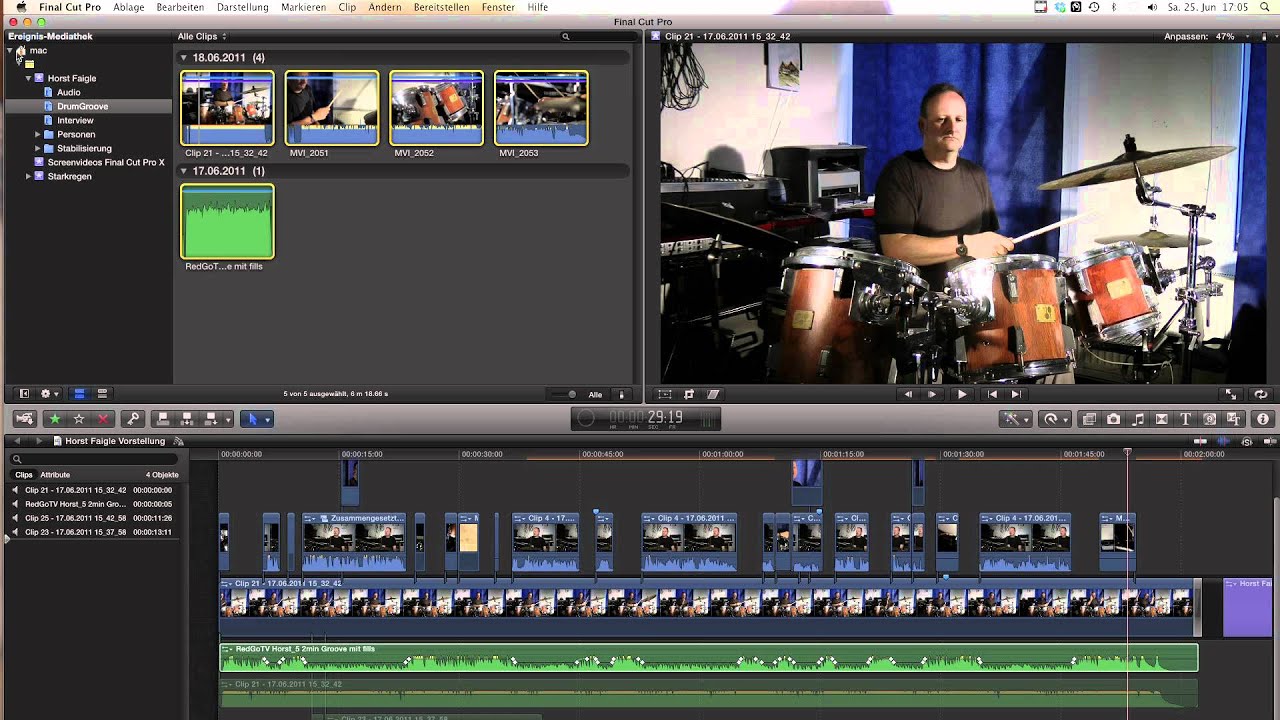
Task: Select MVI_2052 clip thumbnail
Action: [436, 108]
